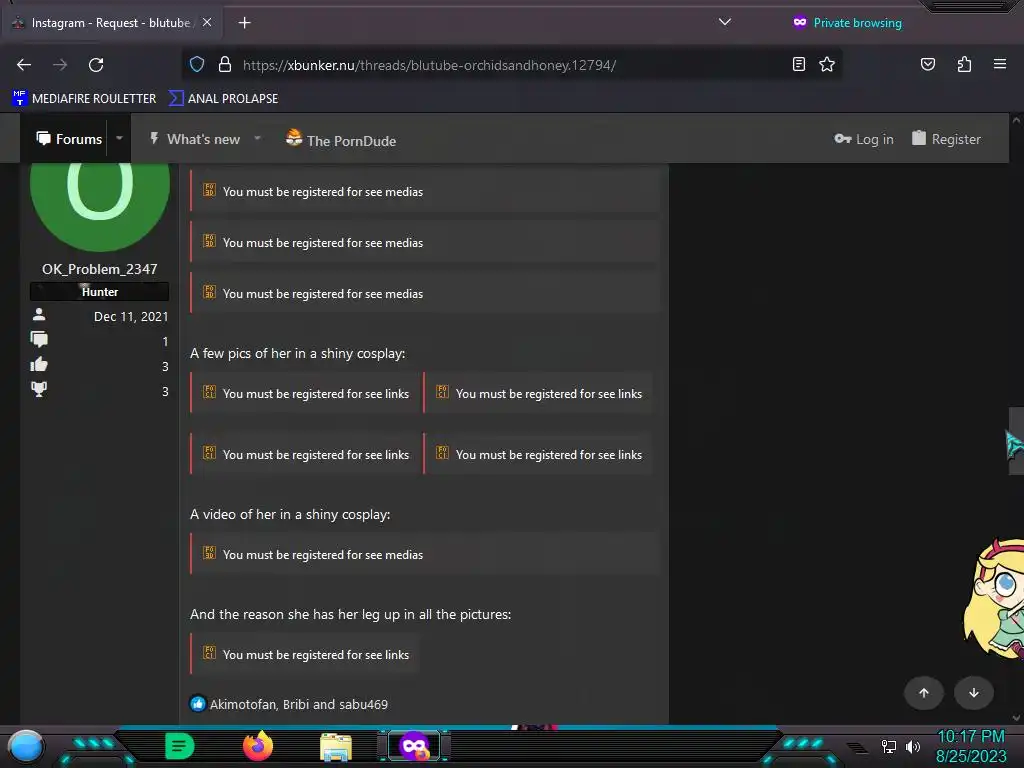Open the tracking protection shield panel

[x=197, y=64]
